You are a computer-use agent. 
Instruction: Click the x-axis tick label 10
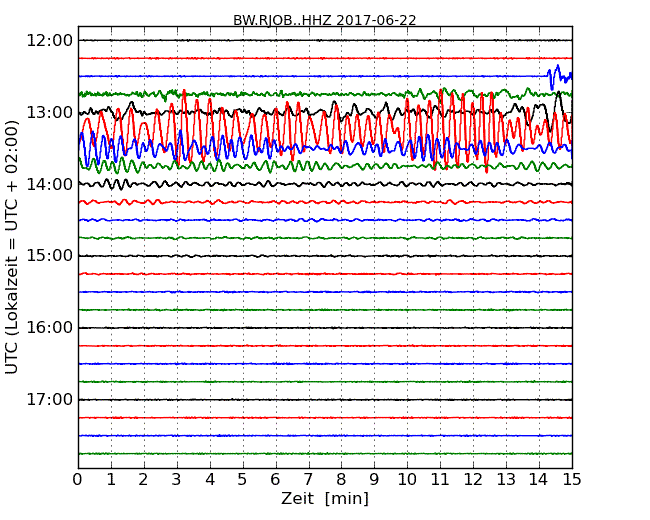(407, 480)
